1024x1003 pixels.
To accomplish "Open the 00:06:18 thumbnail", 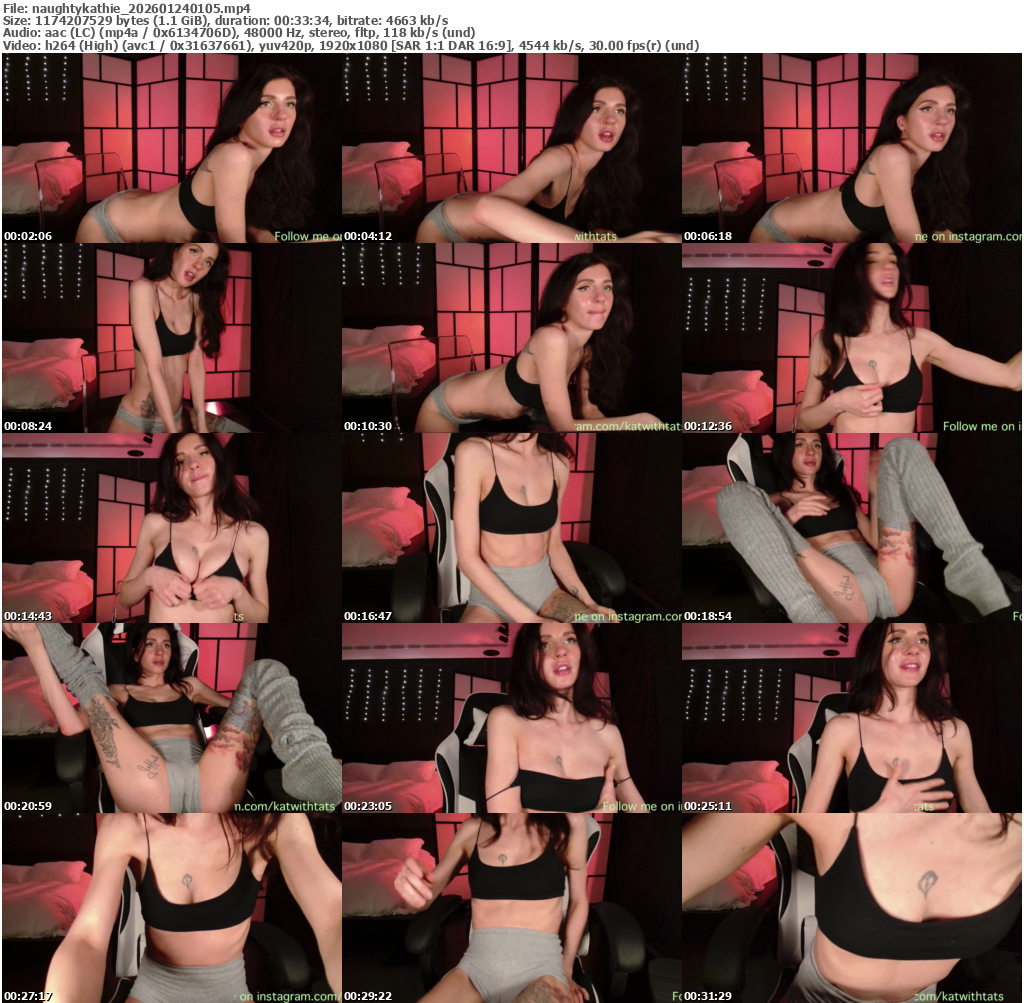I will 851,148.
